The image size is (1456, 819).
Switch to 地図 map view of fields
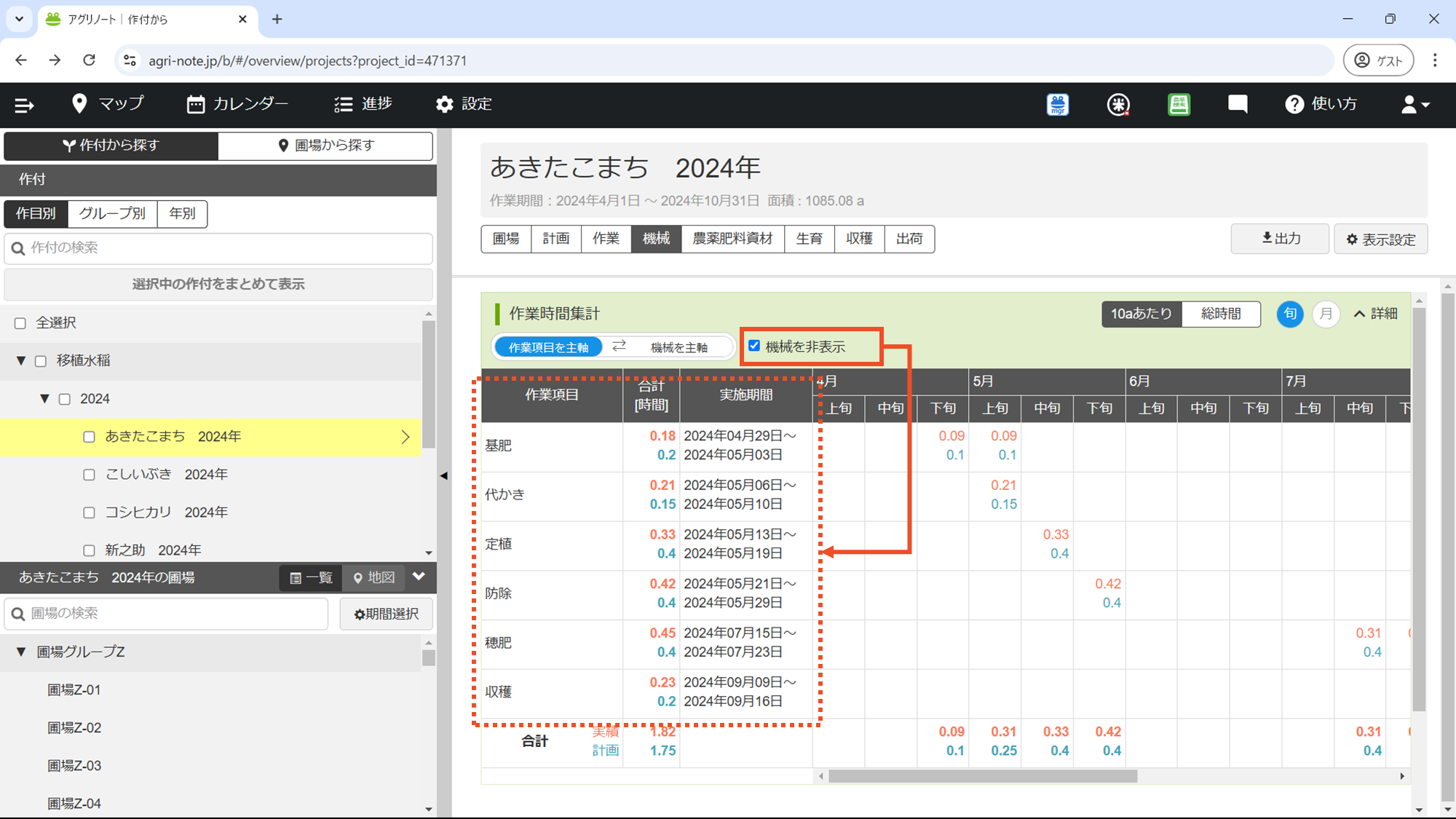point(373,578)
